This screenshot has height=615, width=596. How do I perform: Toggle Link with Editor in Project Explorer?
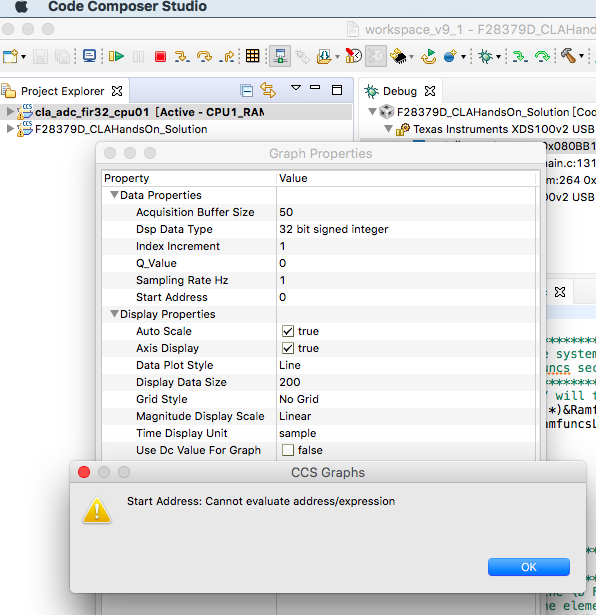click(x=268, y=90)
